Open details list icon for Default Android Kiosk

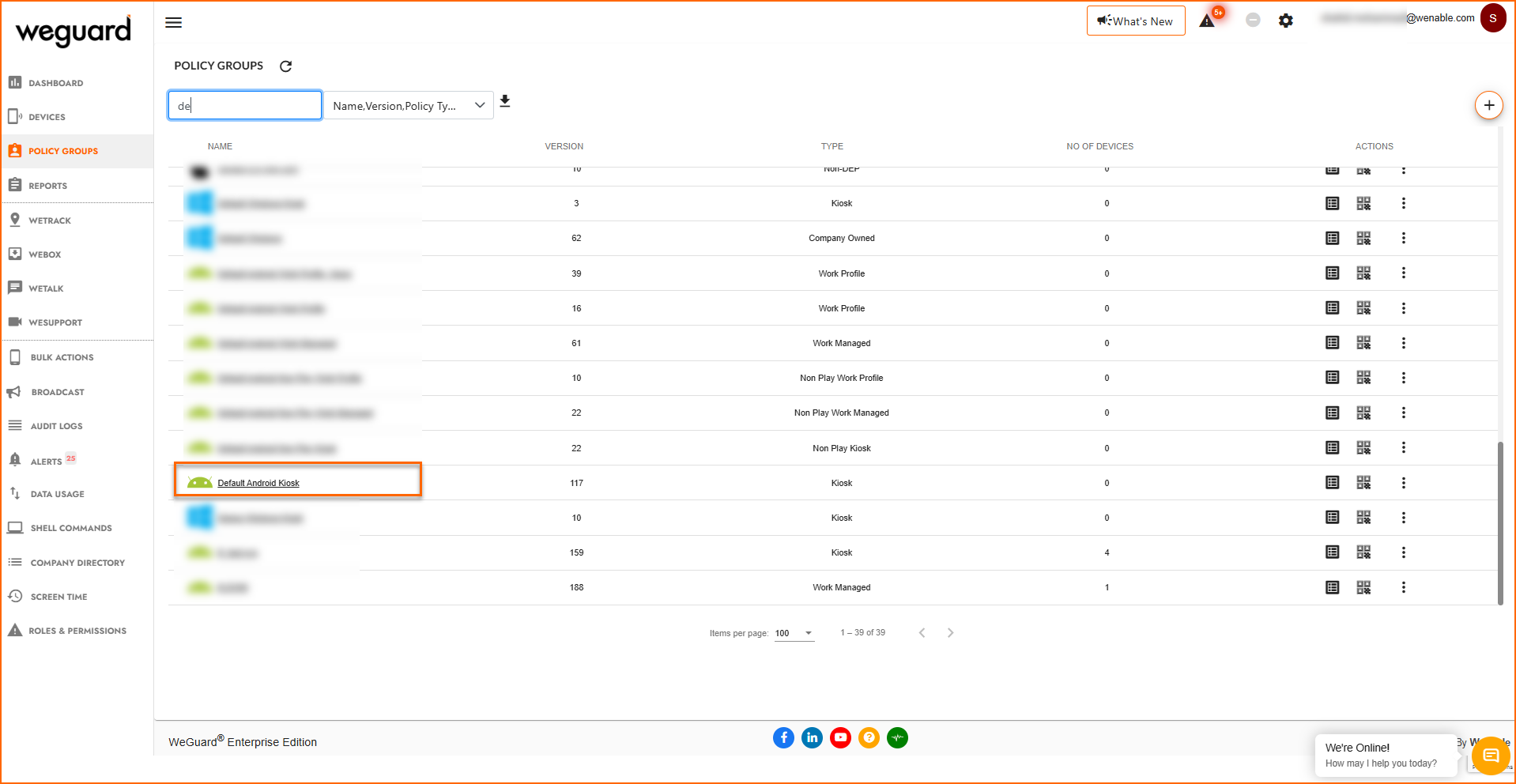(1333, 483)
